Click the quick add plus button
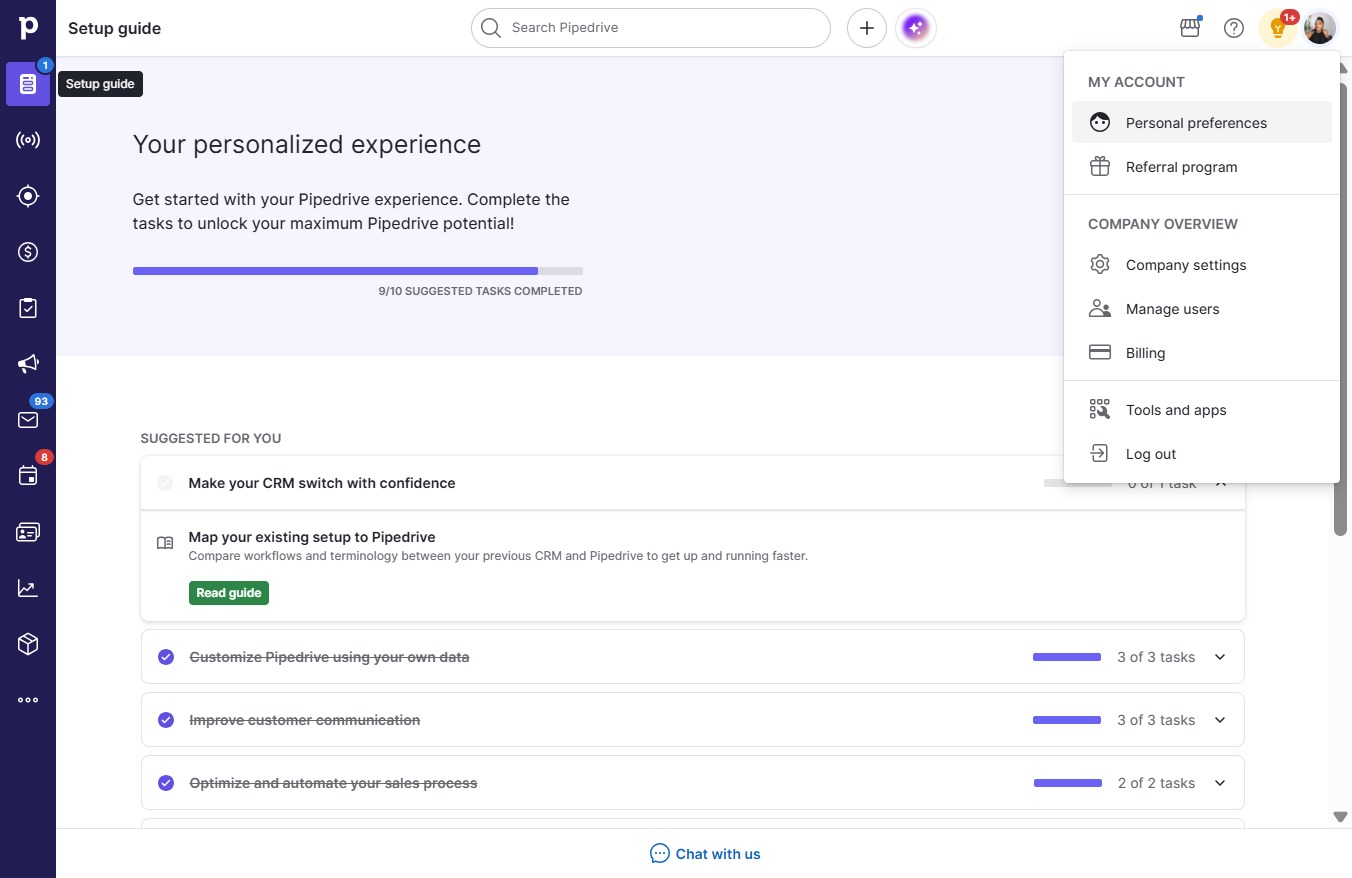 click(x=867, y=28)
